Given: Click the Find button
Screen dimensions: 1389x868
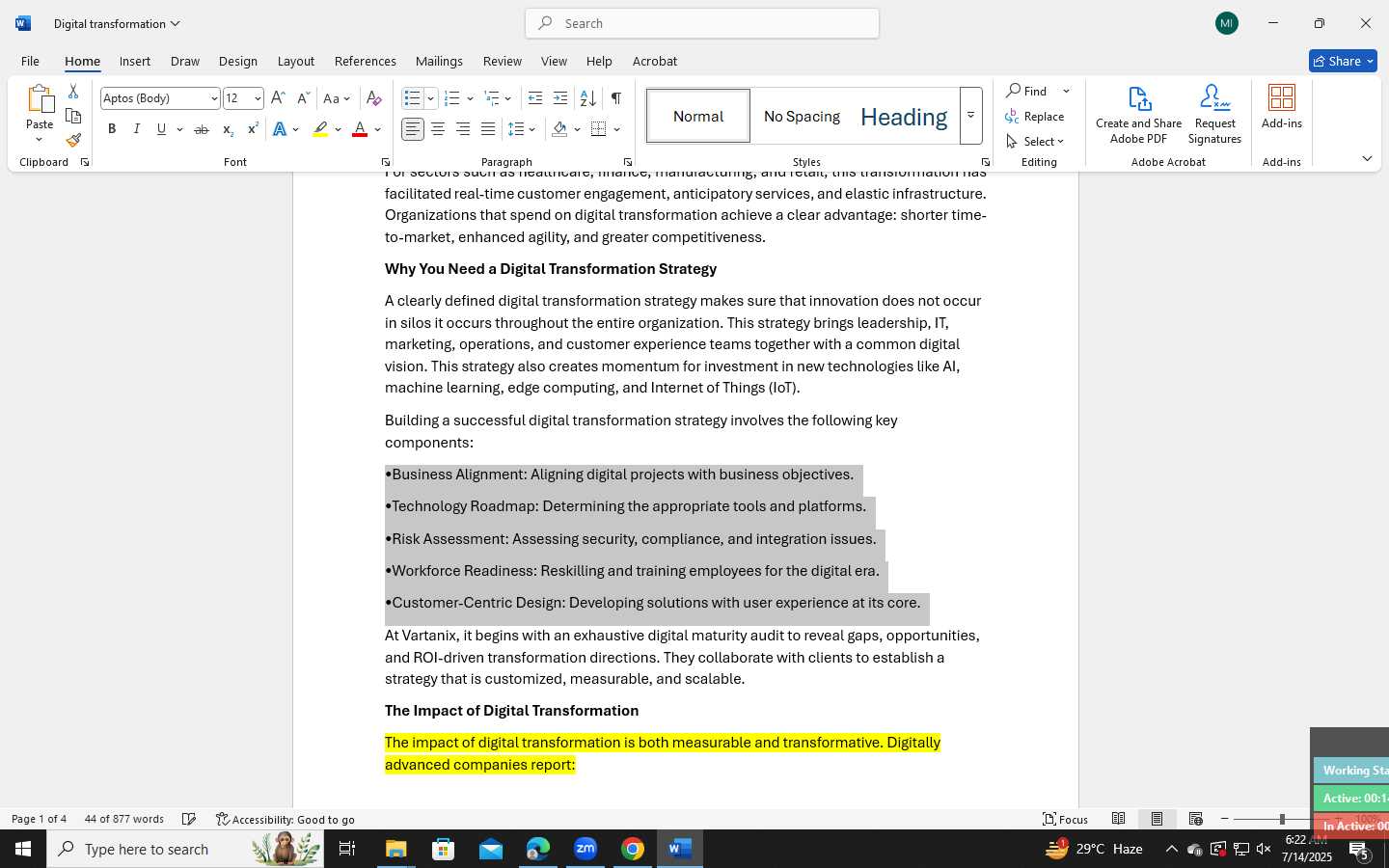Looking at the screenshot, I should 1027,91.
